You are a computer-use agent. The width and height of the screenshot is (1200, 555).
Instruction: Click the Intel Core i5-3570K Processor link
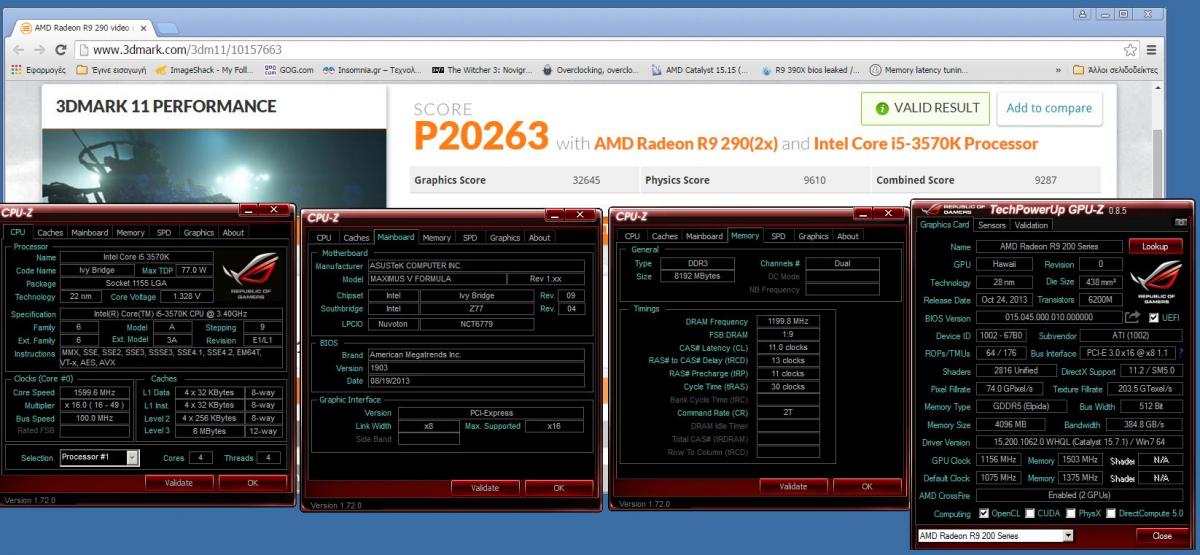925,143
